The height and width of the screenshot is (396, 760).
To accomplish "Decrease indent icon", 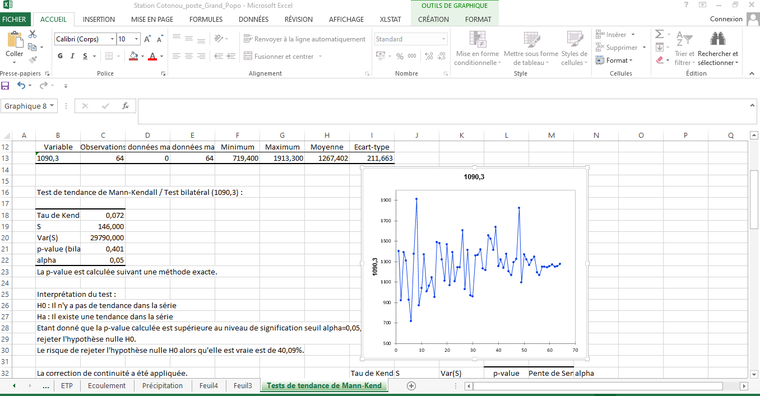I will [219, 56].
